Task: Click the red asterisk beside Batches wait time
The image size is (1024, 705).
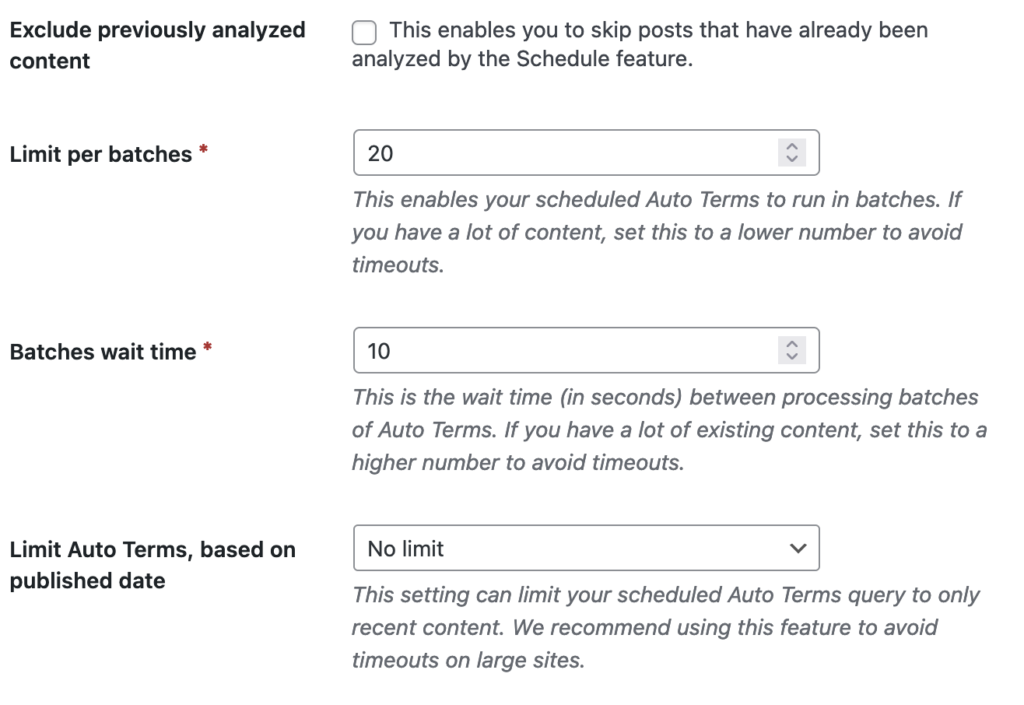Action: point(208,349)
